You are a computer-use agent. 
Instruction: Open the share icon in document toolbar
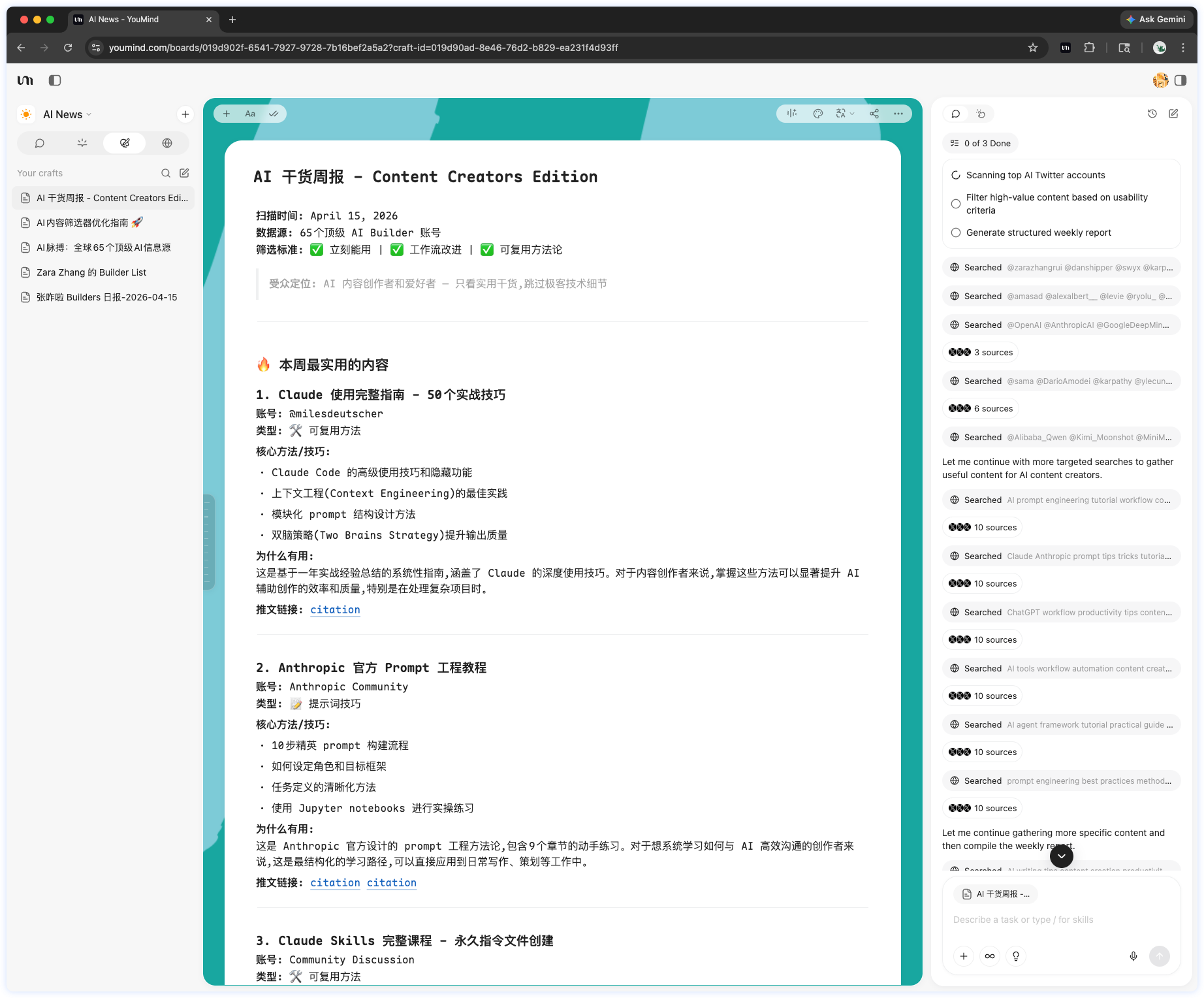click(x=874, y=114)
